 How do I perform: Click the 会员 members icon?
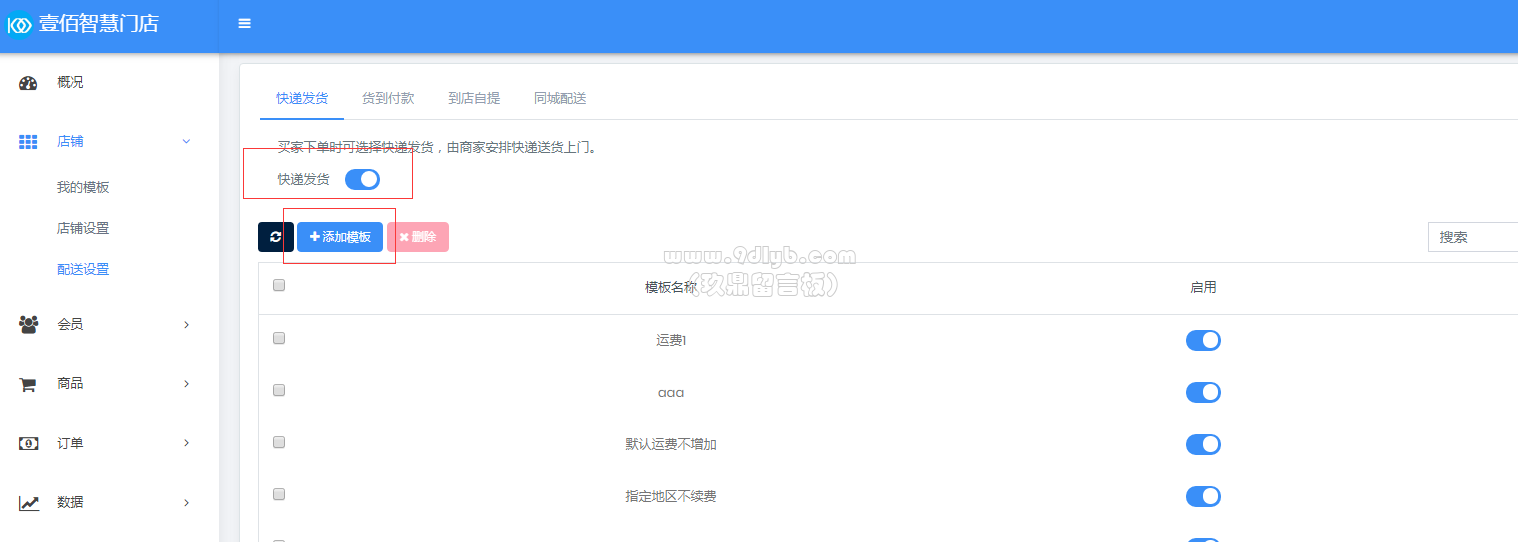[29, 324]
